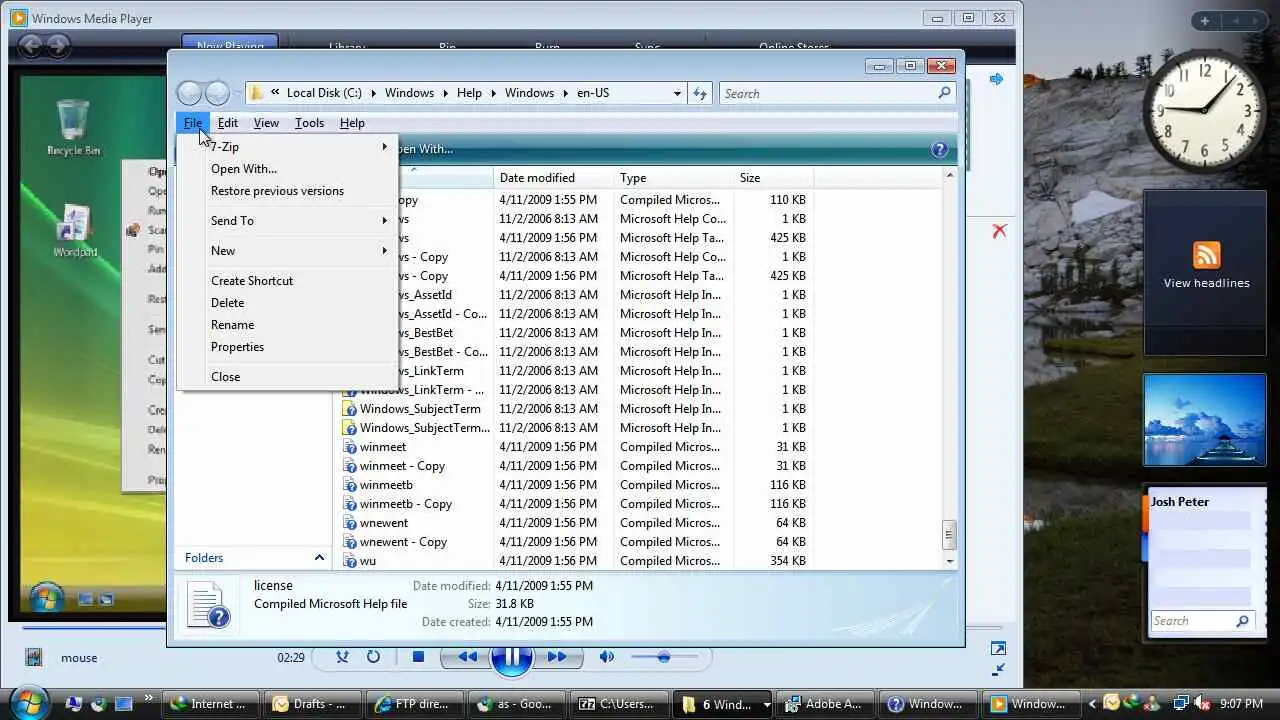Select Restore previous versions
The height and width of the screenshot is (720, 1280).
[x=277, y=191]
